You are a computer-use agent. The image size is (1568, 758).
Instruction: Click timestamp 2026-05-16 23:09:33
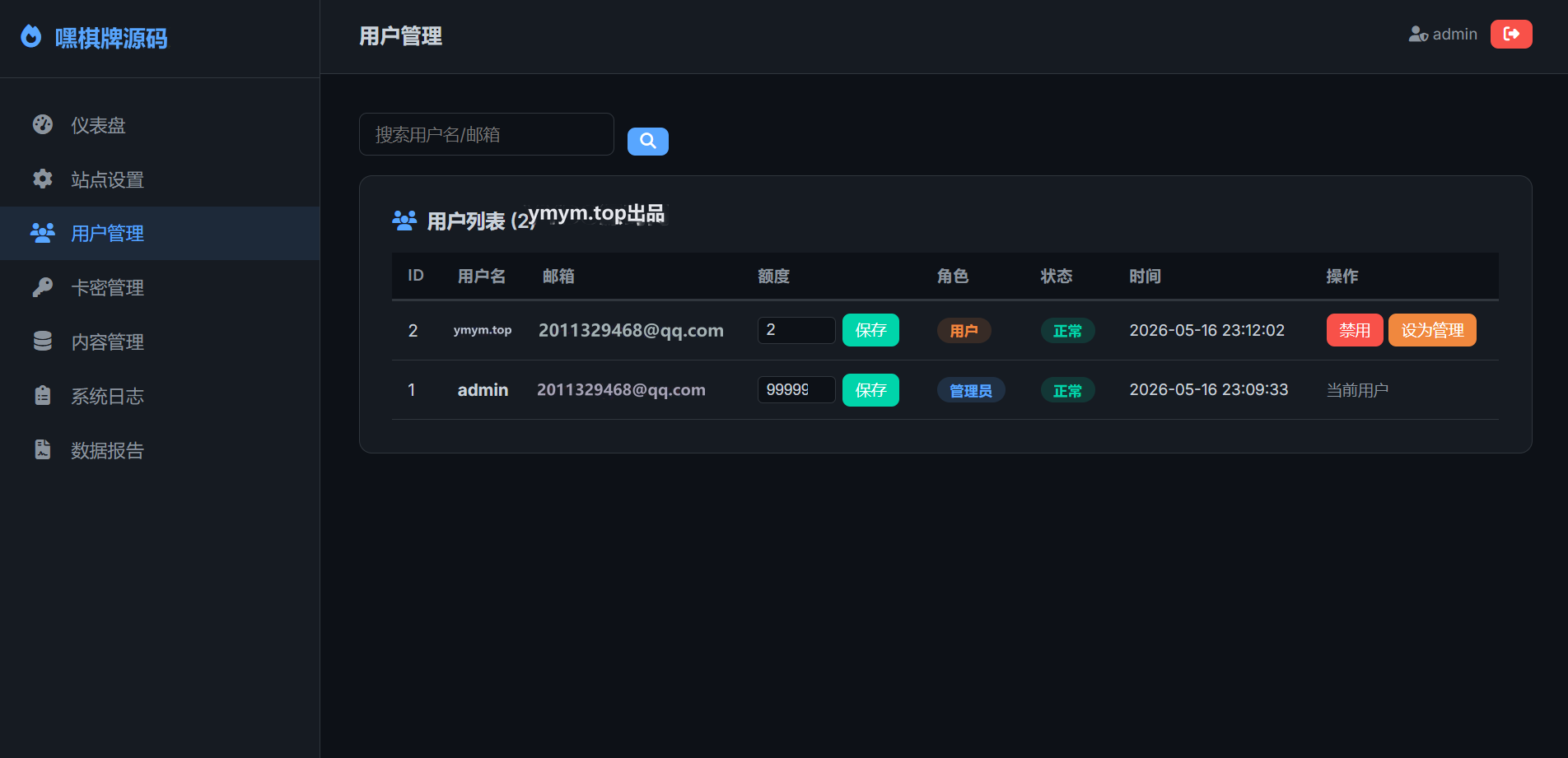(1208, 389)
